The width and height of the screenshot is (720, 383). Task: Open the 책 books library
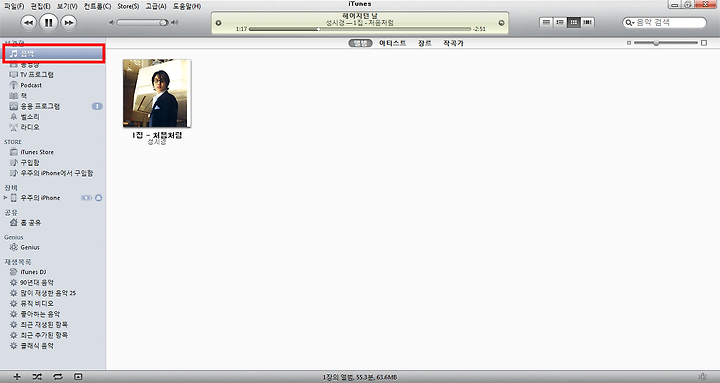[54, 96]
